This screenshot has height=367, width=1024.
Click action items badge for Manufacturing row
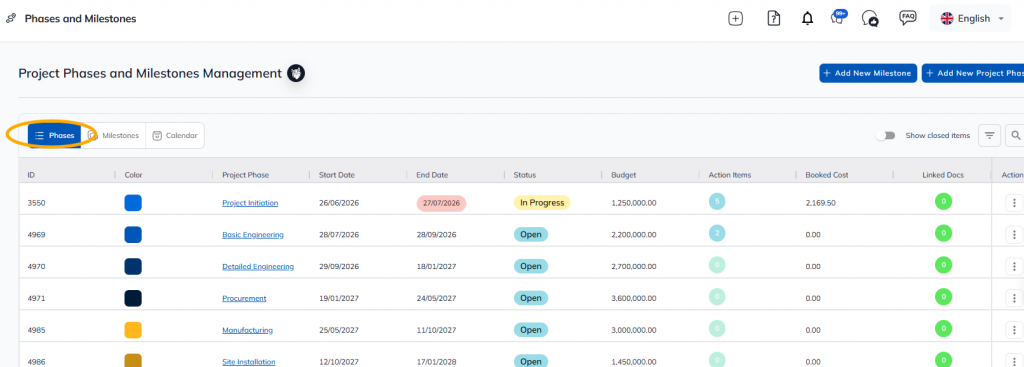tap(717, 328)
